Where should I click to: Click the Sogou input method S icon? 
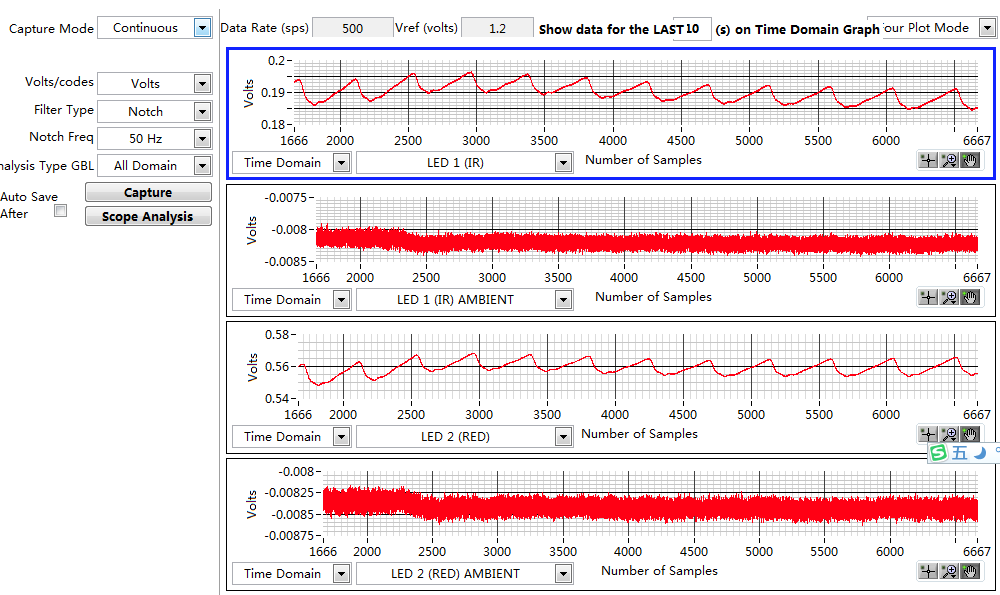pyautogui.click(x=939, y=453)
